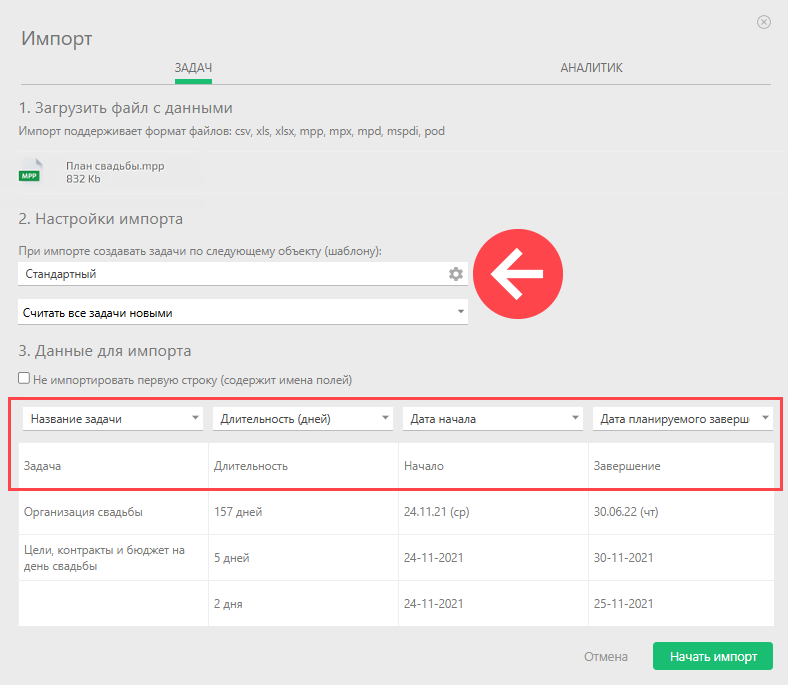The width and height of the screenshot is (788, 685).
Task: Tick 'Не импортировать первую строку' checkbox
Action: tap(24, 378)
